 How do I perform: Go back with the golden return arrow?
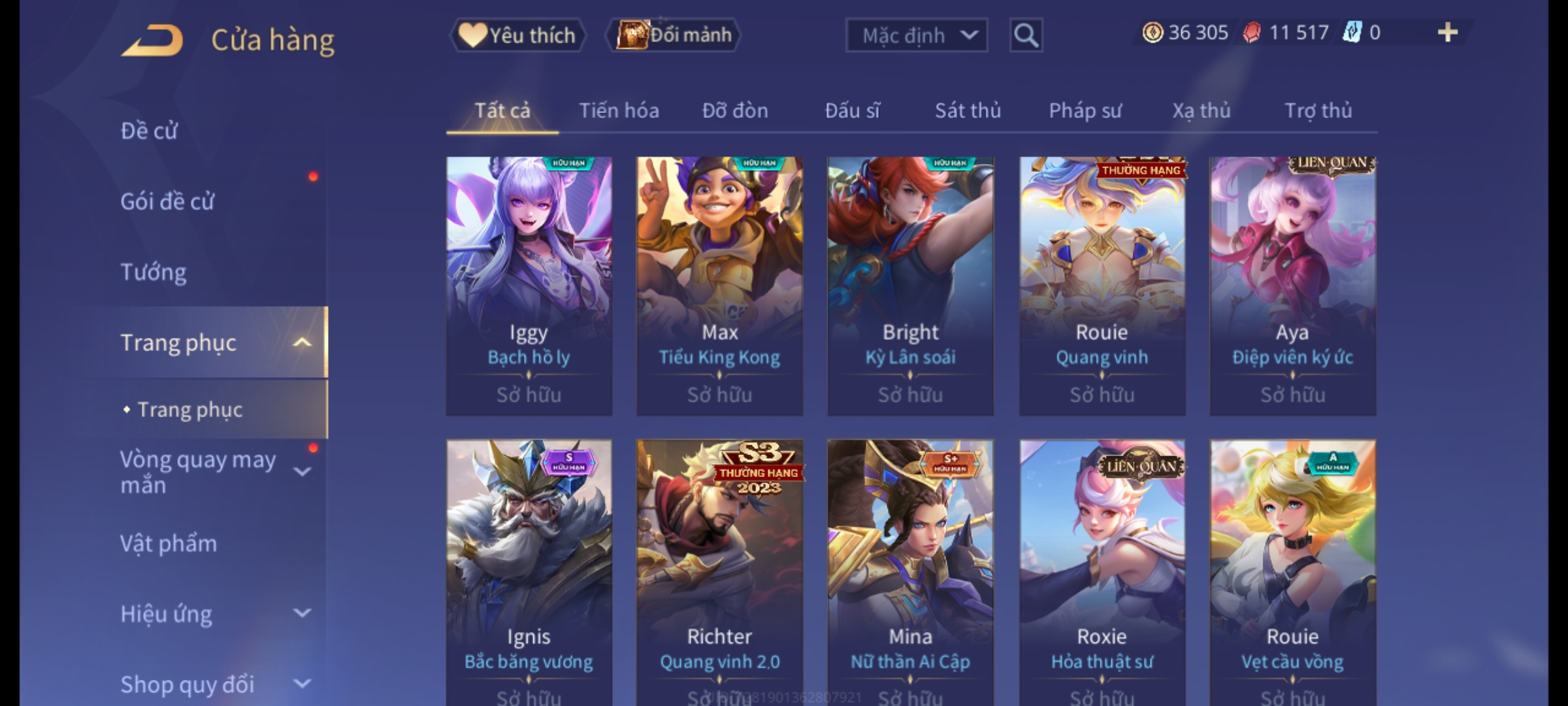(152, 41)
